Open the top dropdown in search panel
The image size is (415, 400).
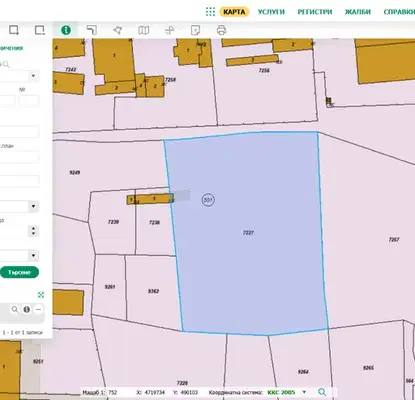coord(20,76)
